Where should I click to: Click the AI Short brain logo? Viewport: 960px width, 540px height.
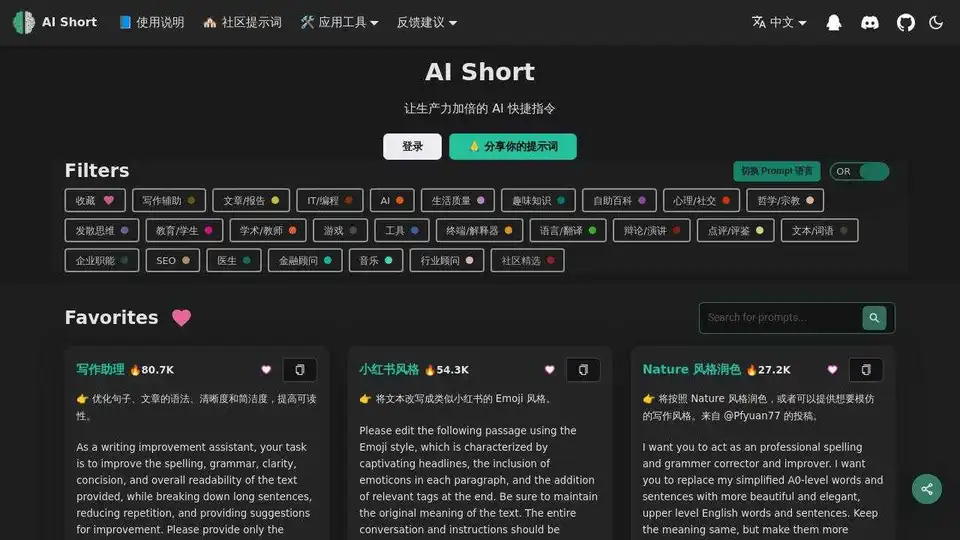coord(24,23)
